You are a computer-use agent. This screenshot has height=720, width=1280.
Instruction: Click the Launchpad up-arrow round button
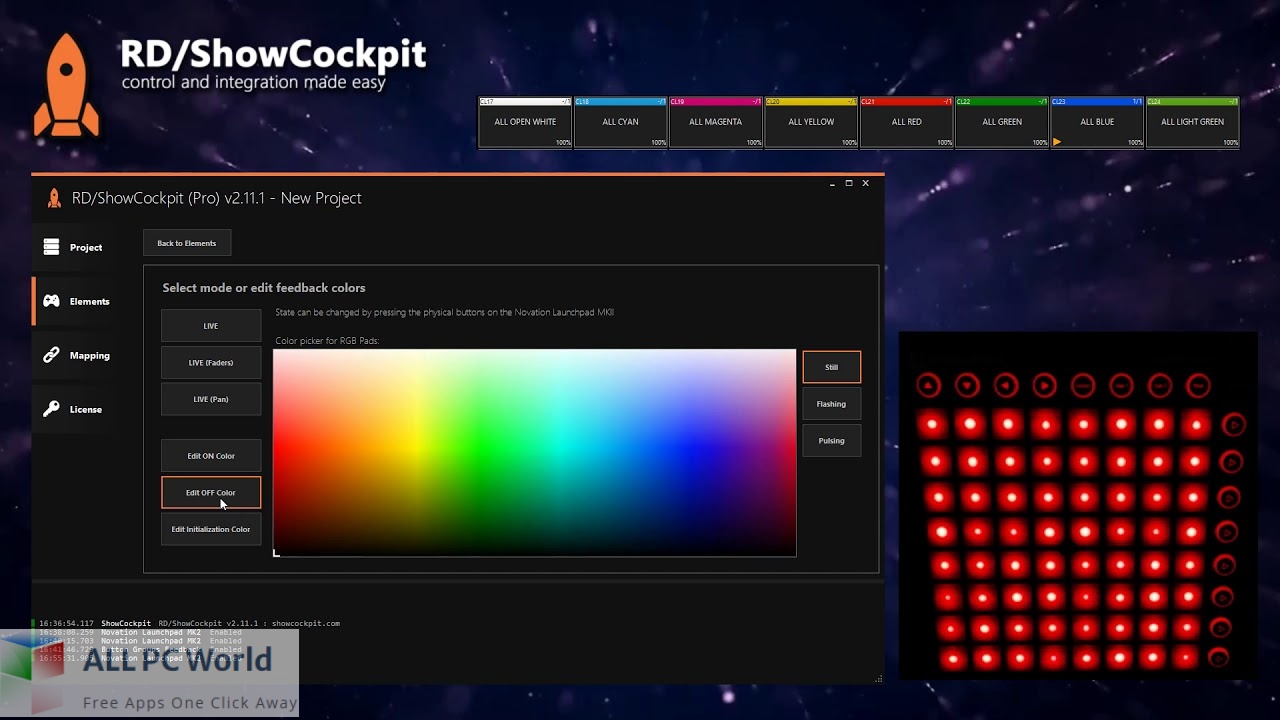929,385
